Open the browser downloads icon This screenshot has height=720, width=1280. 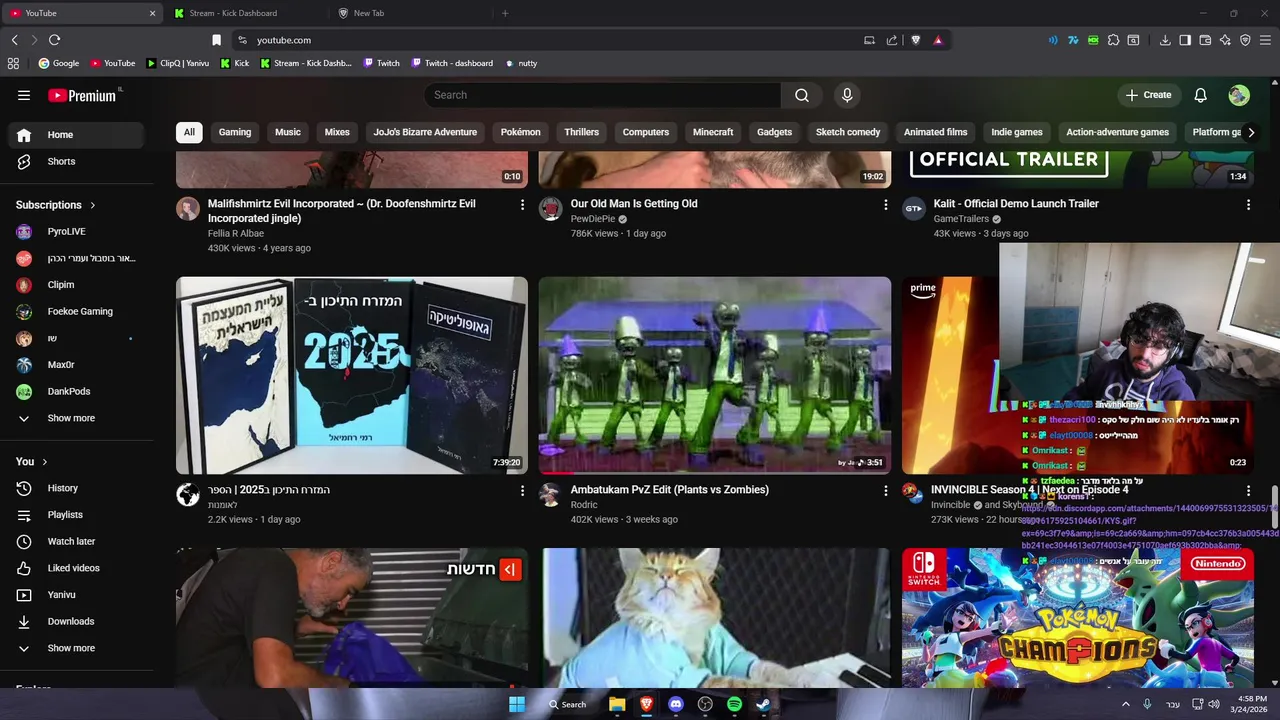(1165, 40)
